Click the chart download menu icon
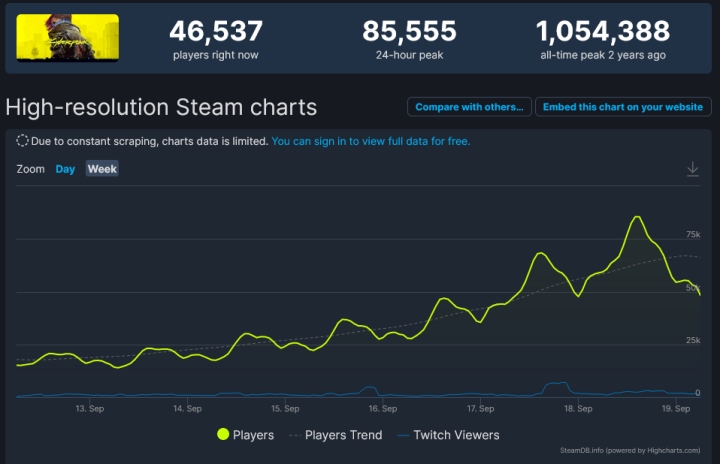The width and height of the screenshot is (720, 464). (692, 170)
